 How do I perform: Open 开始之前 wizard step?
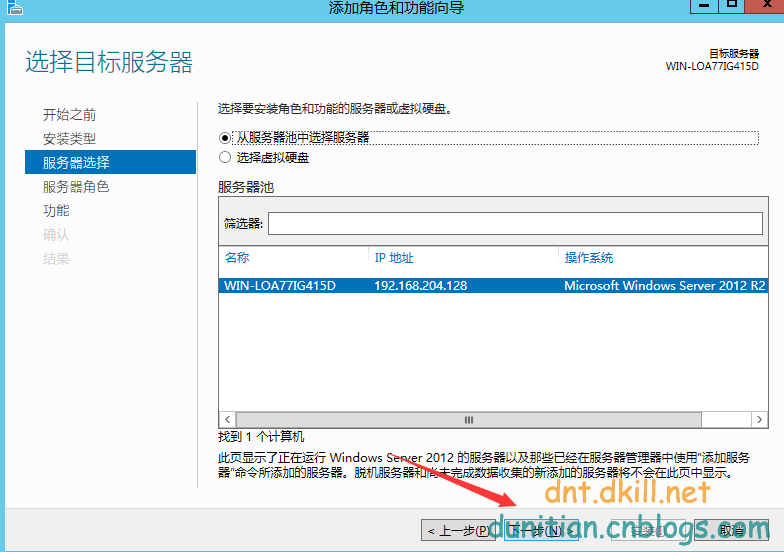69,114
